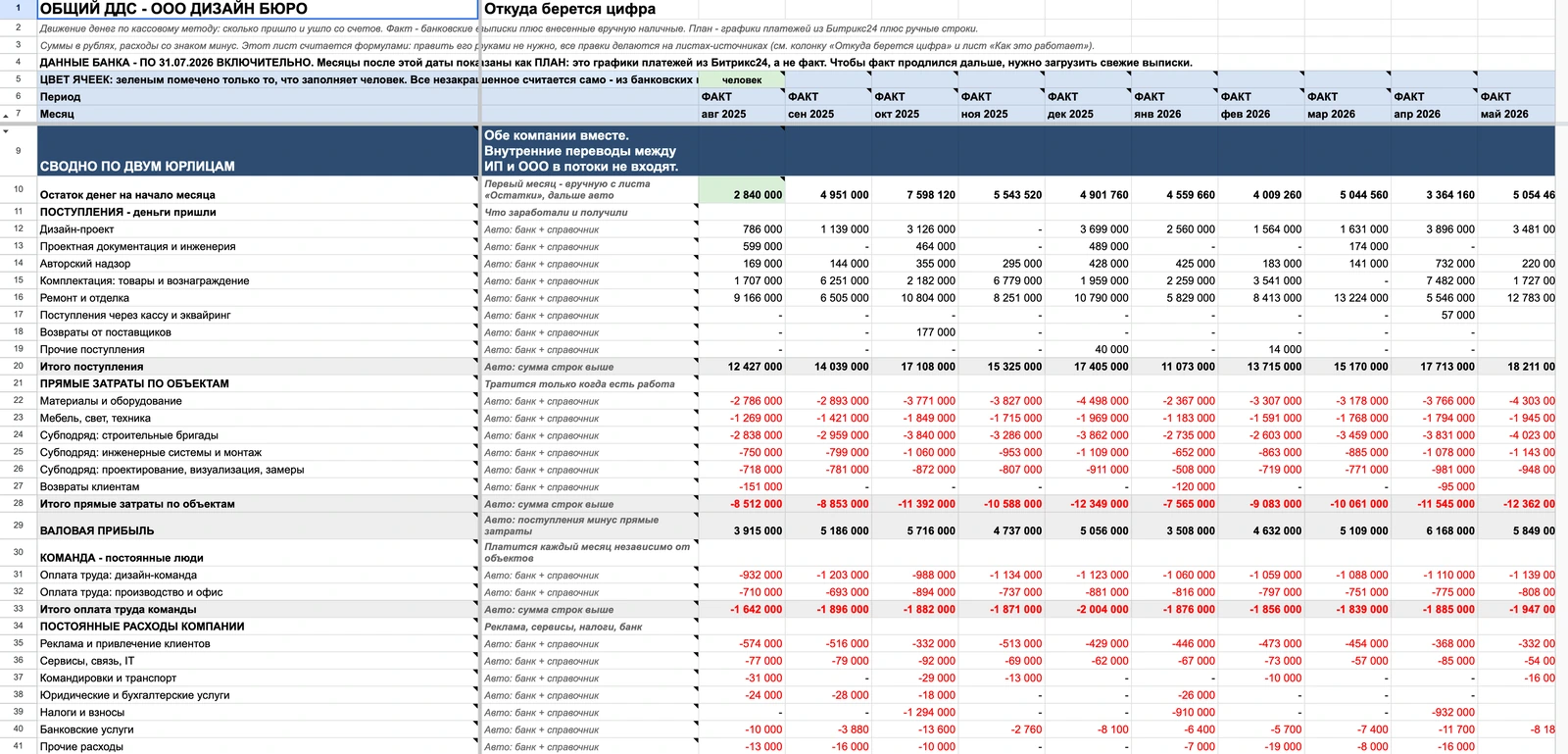This screenshot has height=754, width=1568.
Task: Select the 'янв 2026' month header
Action: coord(1174,114)
